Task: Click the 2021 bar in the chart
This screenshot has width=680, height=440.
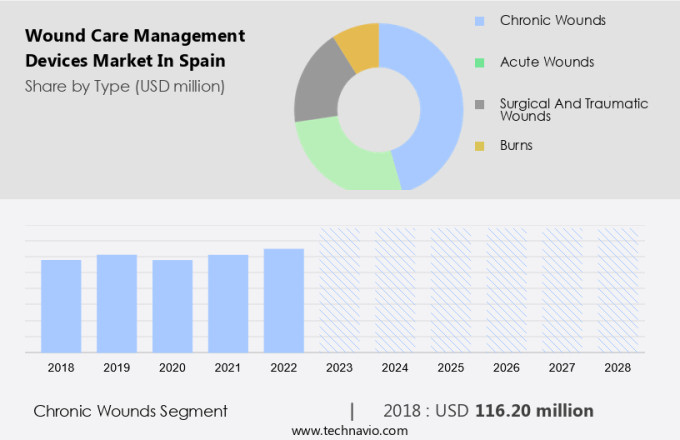Action: point(228,303)
